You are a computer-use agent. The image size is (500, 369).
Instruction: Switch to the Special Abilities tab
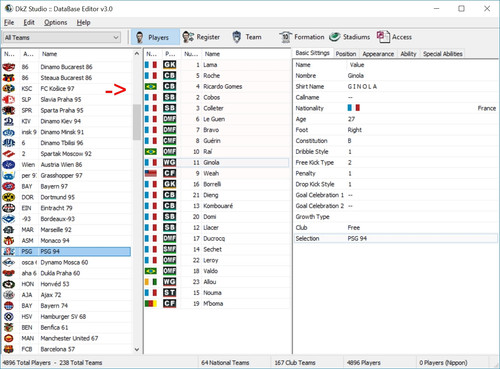click(443, 54)
